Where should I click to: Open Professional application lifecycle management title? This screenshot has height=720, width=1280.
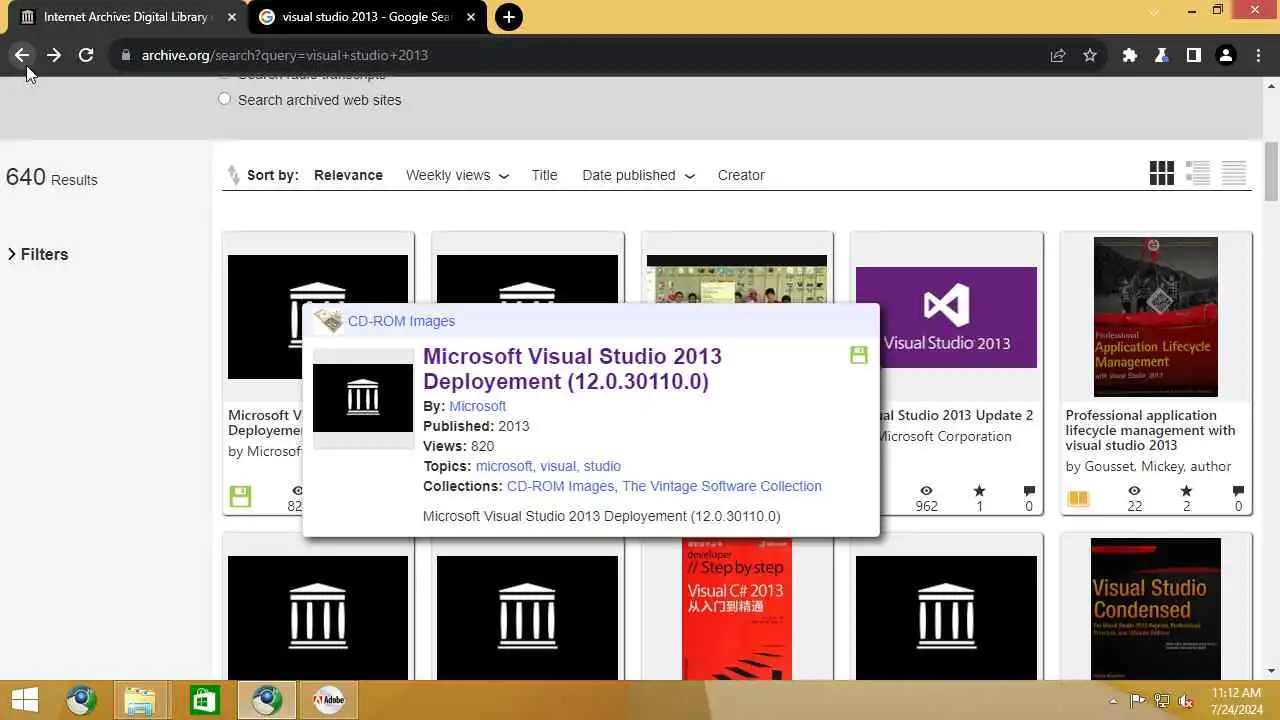[1150, 430]
